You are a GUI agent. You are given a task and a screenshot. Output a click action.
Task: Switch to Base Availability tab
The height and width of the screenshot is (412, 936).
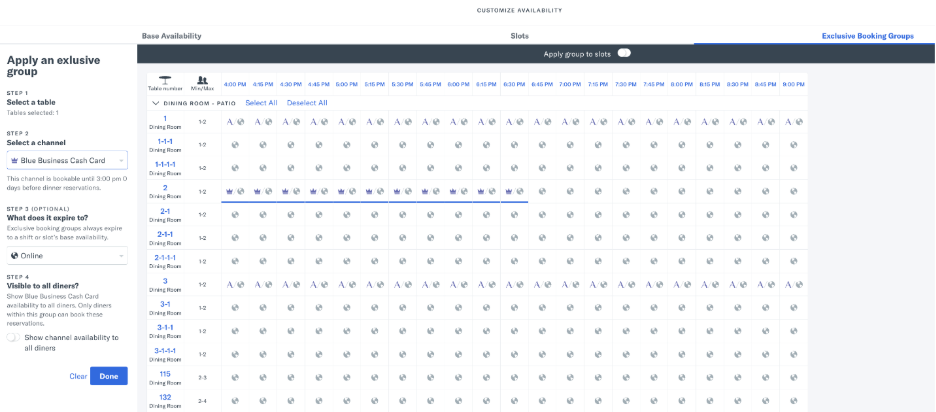(x=171, y=36)
